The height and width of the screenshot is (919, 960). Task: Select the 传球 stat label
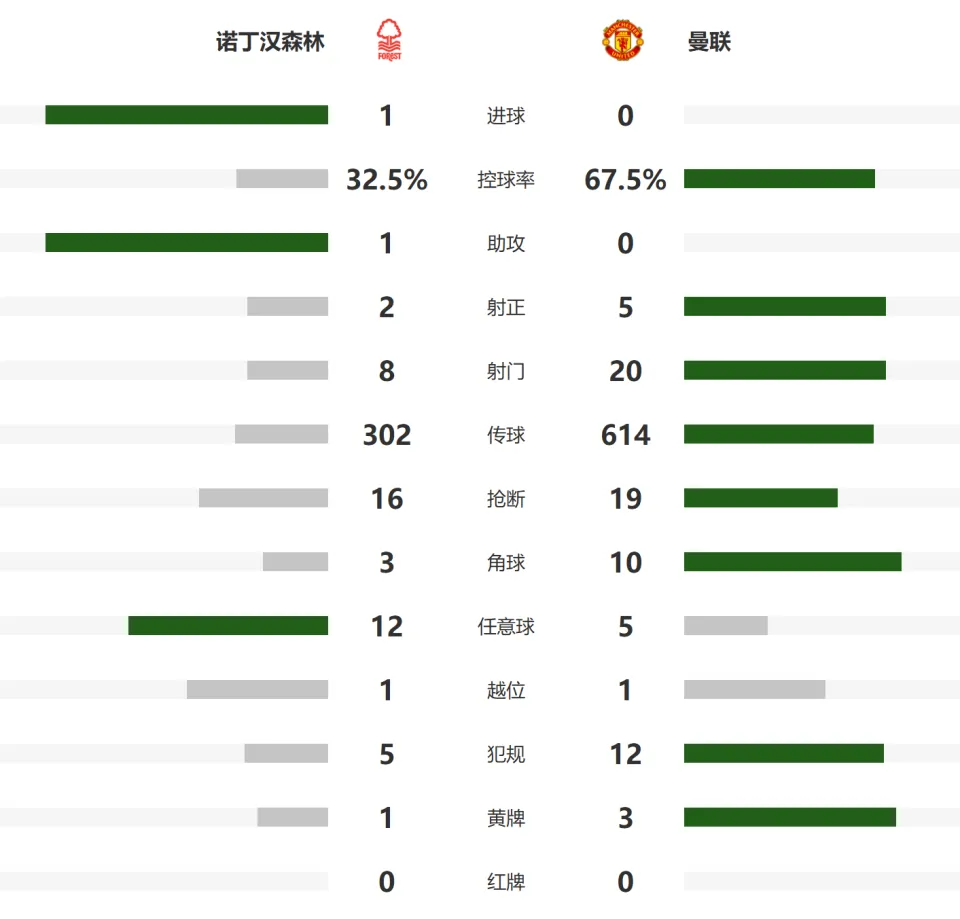point(506,435)
